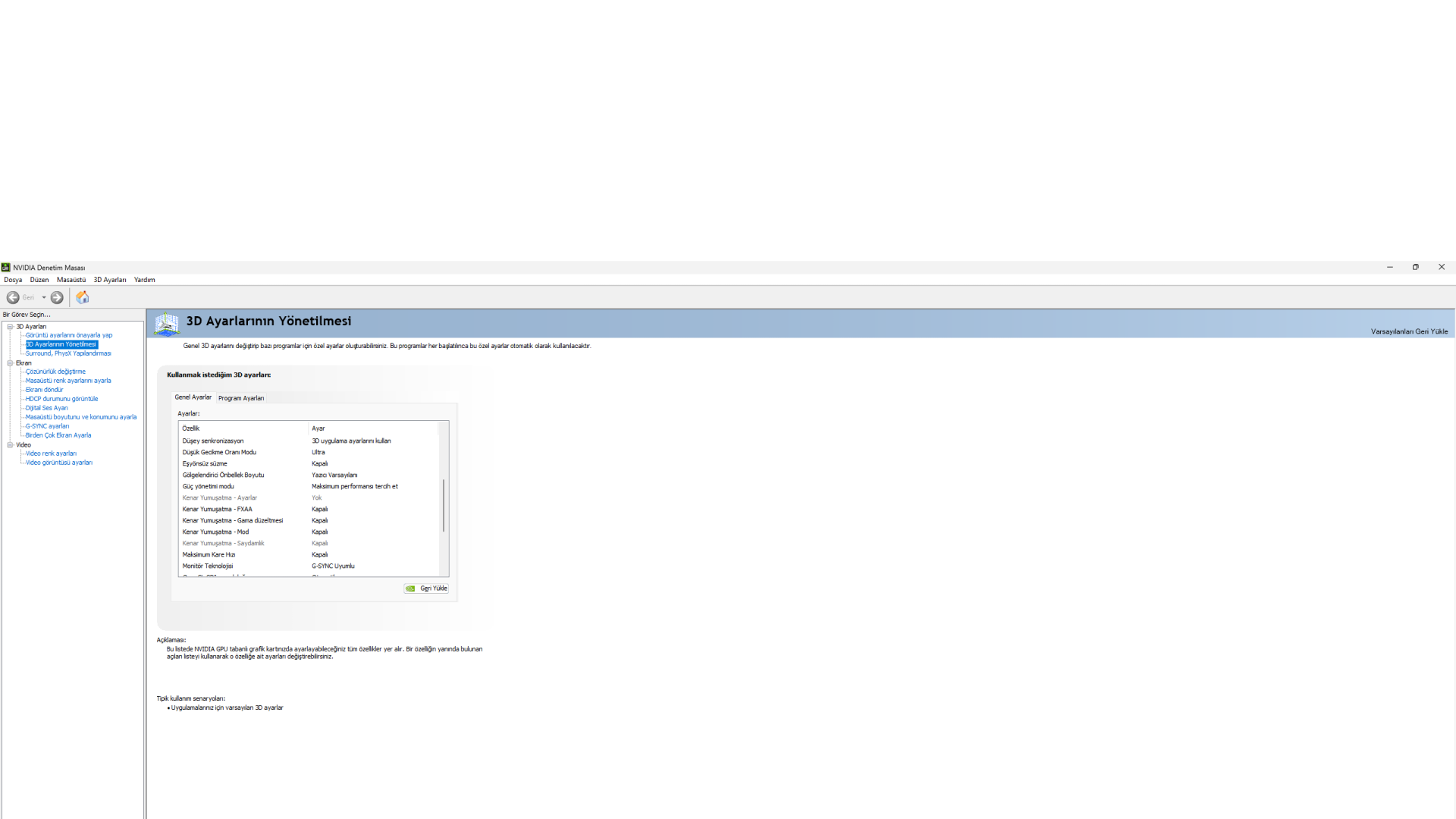Collapse the Ekran tree node

click(10, 362)
